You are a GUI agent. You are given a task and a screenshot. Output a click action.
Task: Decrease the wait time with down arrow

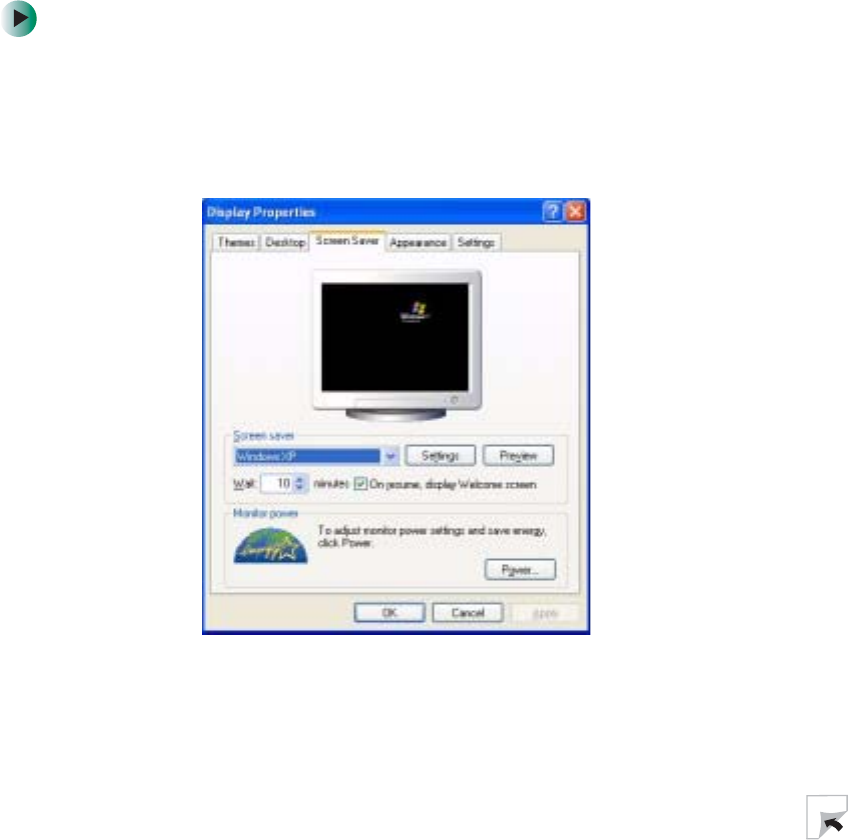point(300,487)
